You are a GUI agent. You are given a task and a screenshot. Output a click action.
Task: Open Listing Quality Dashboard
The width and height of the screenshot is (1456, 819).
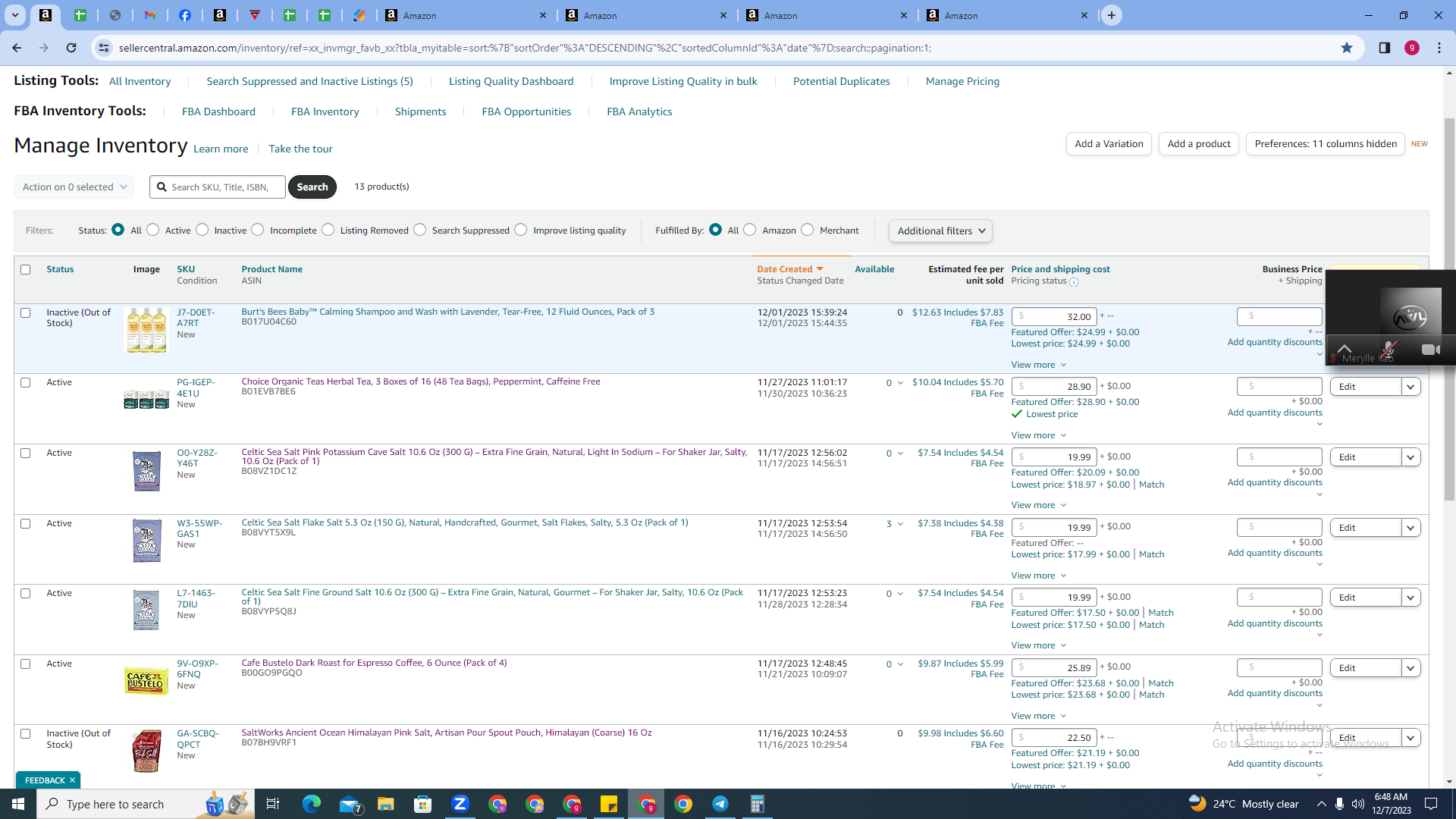click(x=511, y=81)
